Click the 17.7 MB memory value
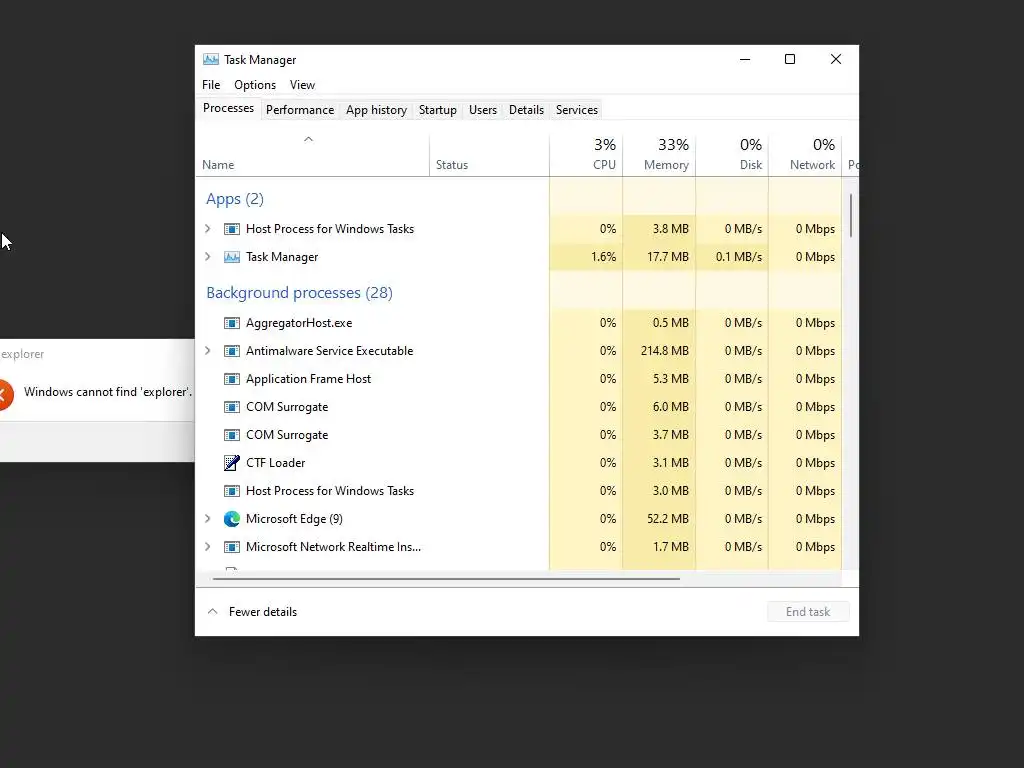This screenshot has width=1024, height=768. click(668, 257)
